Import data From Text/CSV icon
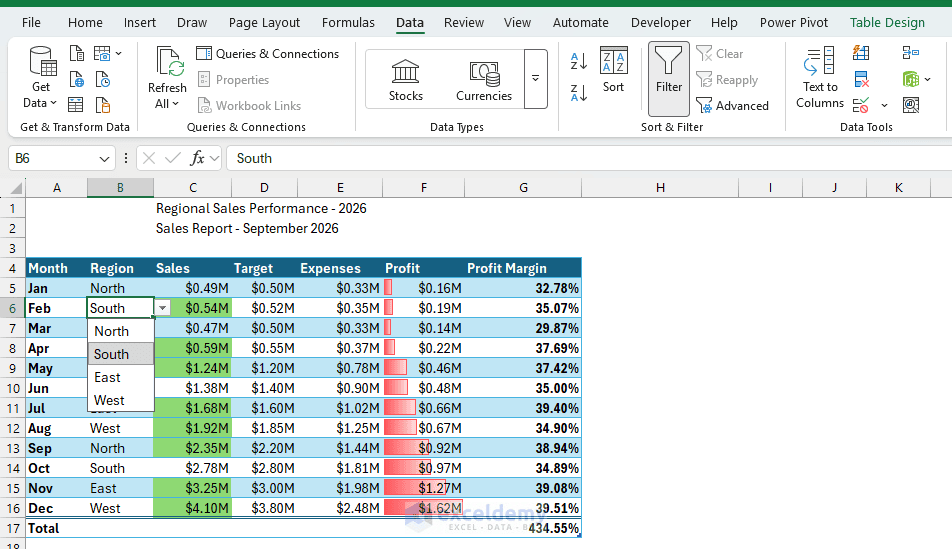Image resolution: width=952 pixels, height=549 pixels. pyautogui.click(x=76, y=53)
